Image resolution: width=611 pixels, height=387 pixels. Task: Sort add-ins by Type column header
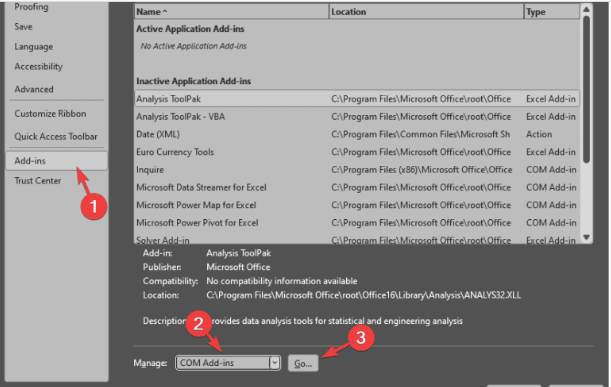point(552,12)
